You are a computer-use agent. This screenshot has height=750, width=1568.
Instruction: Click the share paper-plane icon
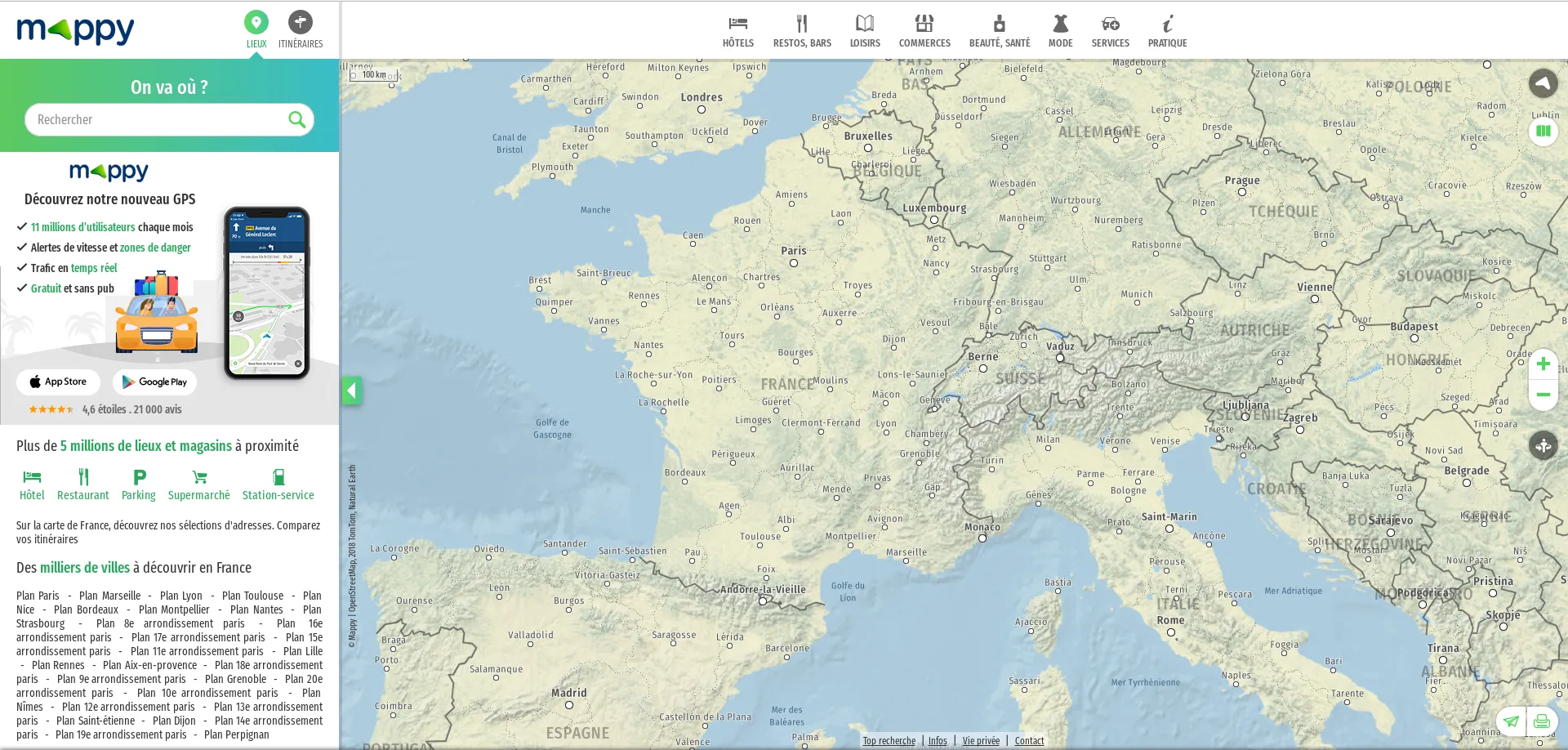click(1512, 721)
